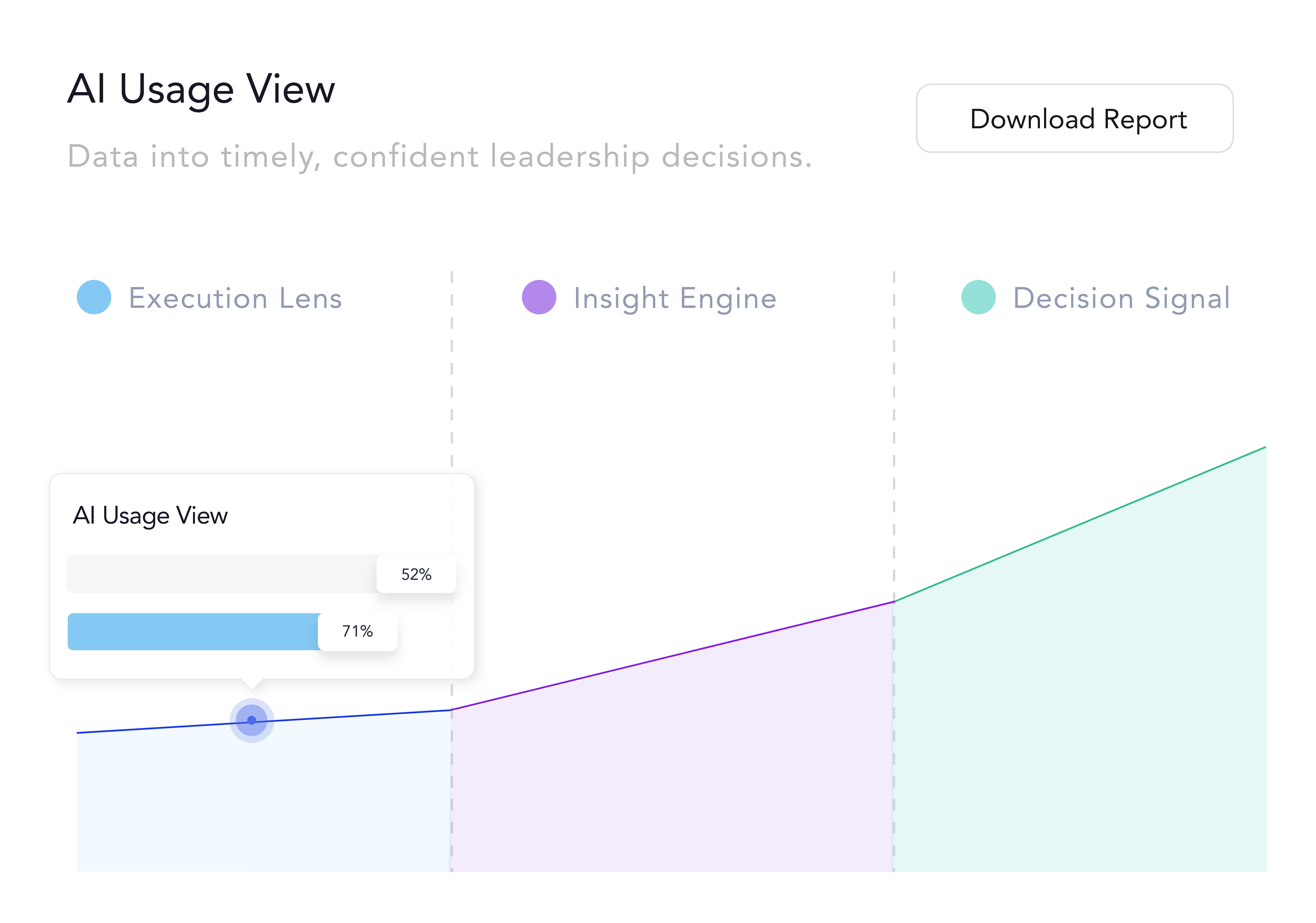The image size is (1316, 923).
Task: Select the Execution Lens legend label
Action: tap(235, 299)
